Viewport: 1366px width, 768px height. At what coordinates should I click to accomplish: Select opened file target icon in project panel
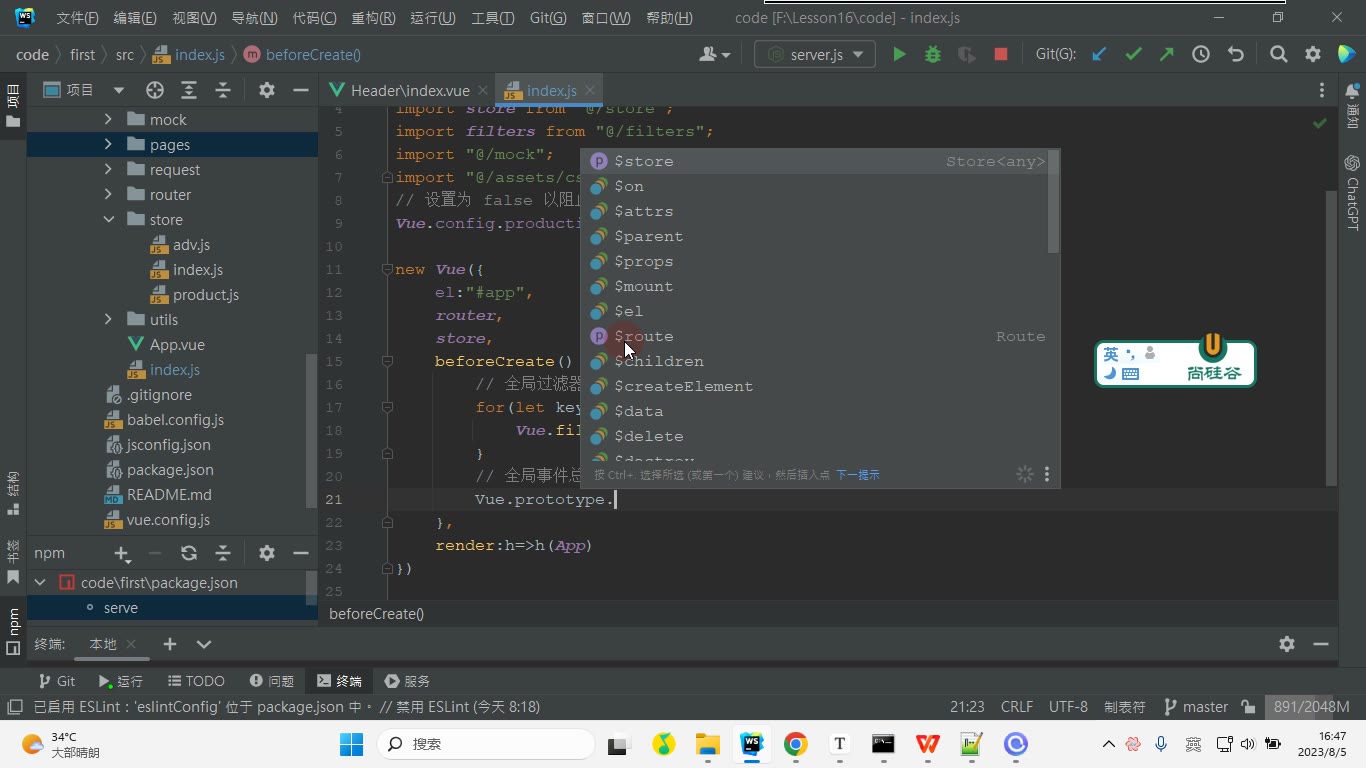tap(154, 90)
